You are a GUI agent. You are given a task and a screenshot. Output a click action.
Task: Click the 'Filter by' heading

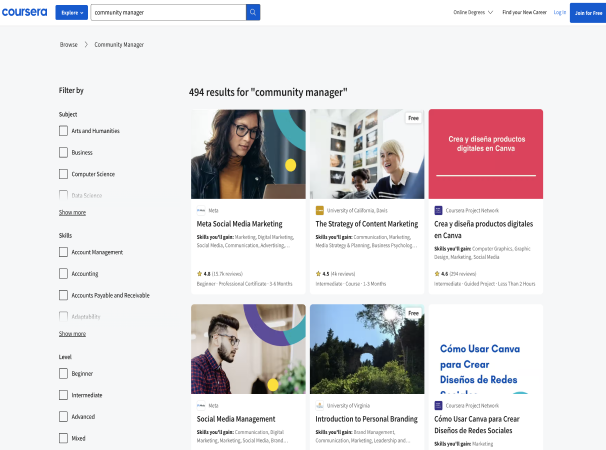(71, 90)
